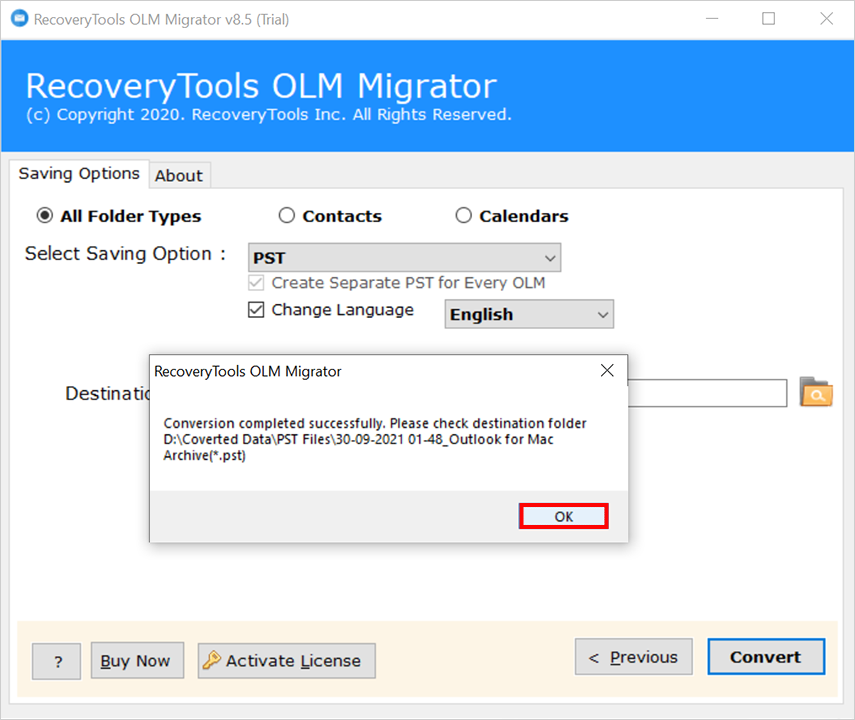Open the folder browse icon for destination
855x720 pixels.
(816, 392)
